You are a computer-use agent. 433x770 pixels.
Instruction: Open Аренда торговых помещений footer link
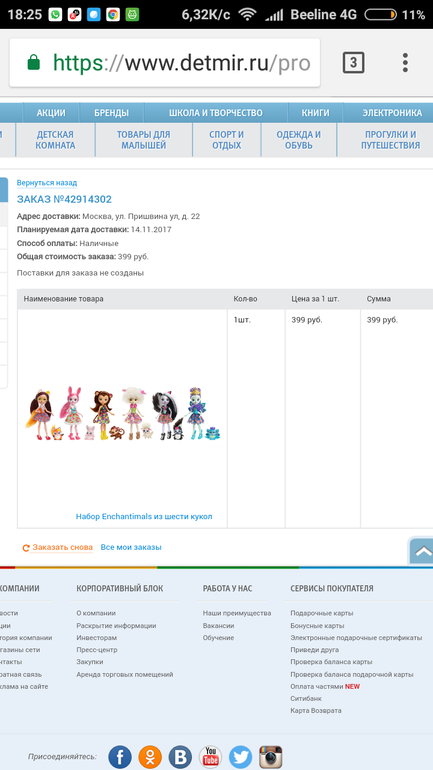coord(125,675)
